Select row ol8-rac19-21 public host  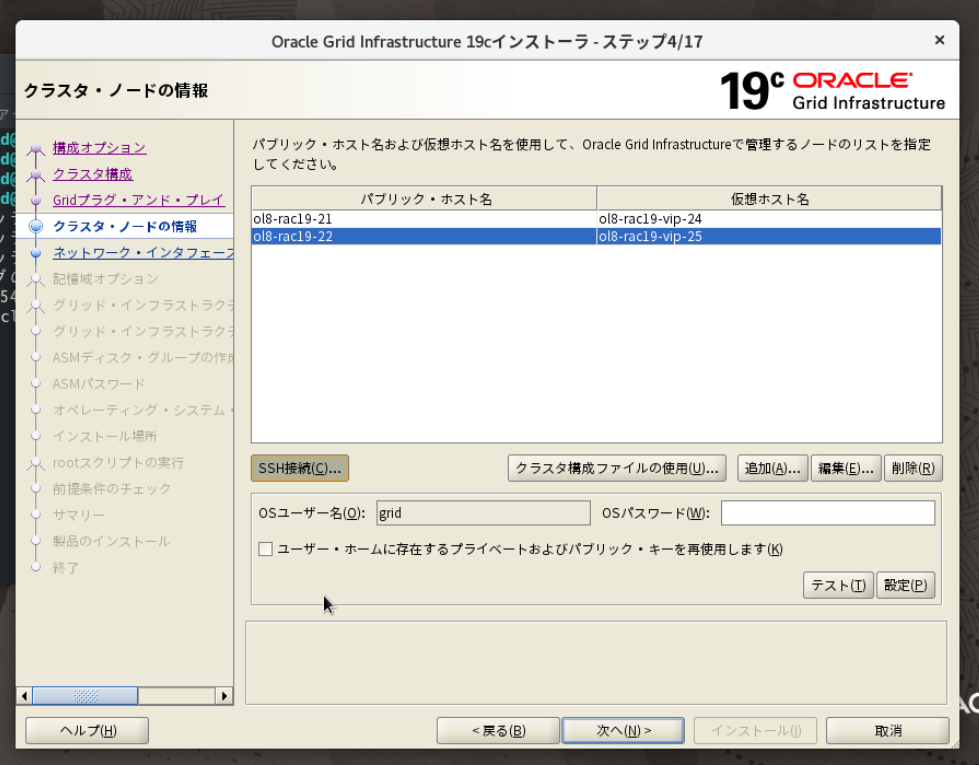425,219
